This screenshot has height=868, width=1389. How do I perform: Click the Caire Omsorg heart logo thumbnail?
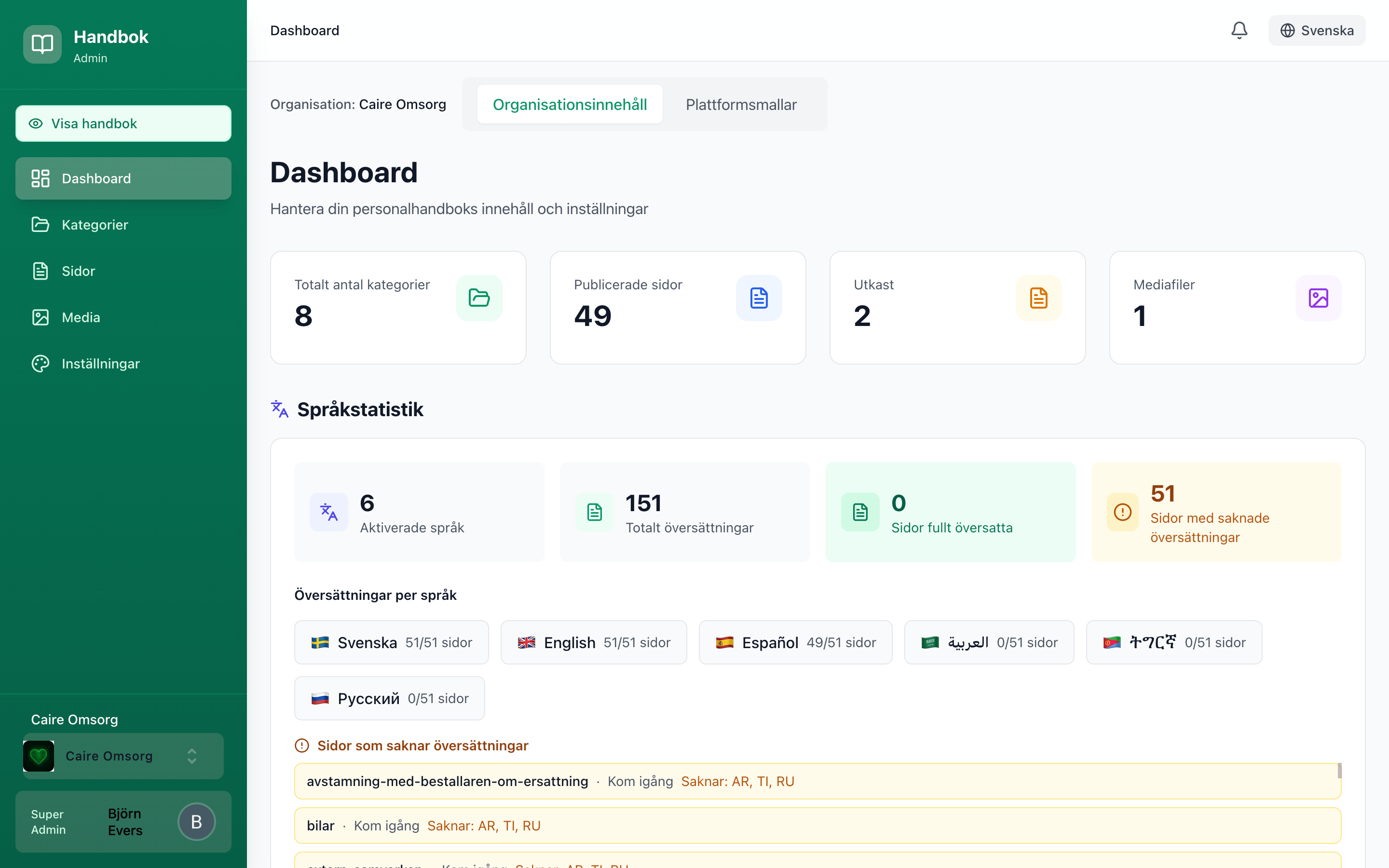click(39, 756)
